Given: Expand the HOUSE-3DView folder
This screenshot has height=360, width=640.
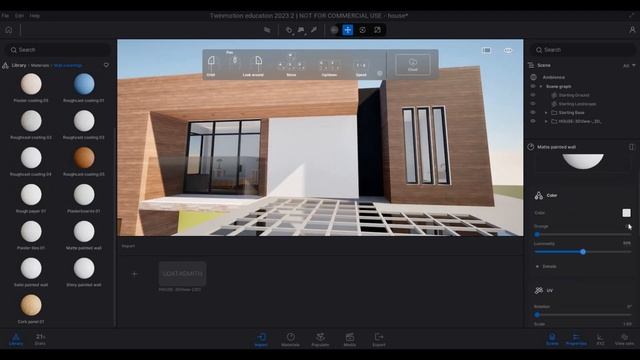Looking at the screenshot, I should point(546,121).
